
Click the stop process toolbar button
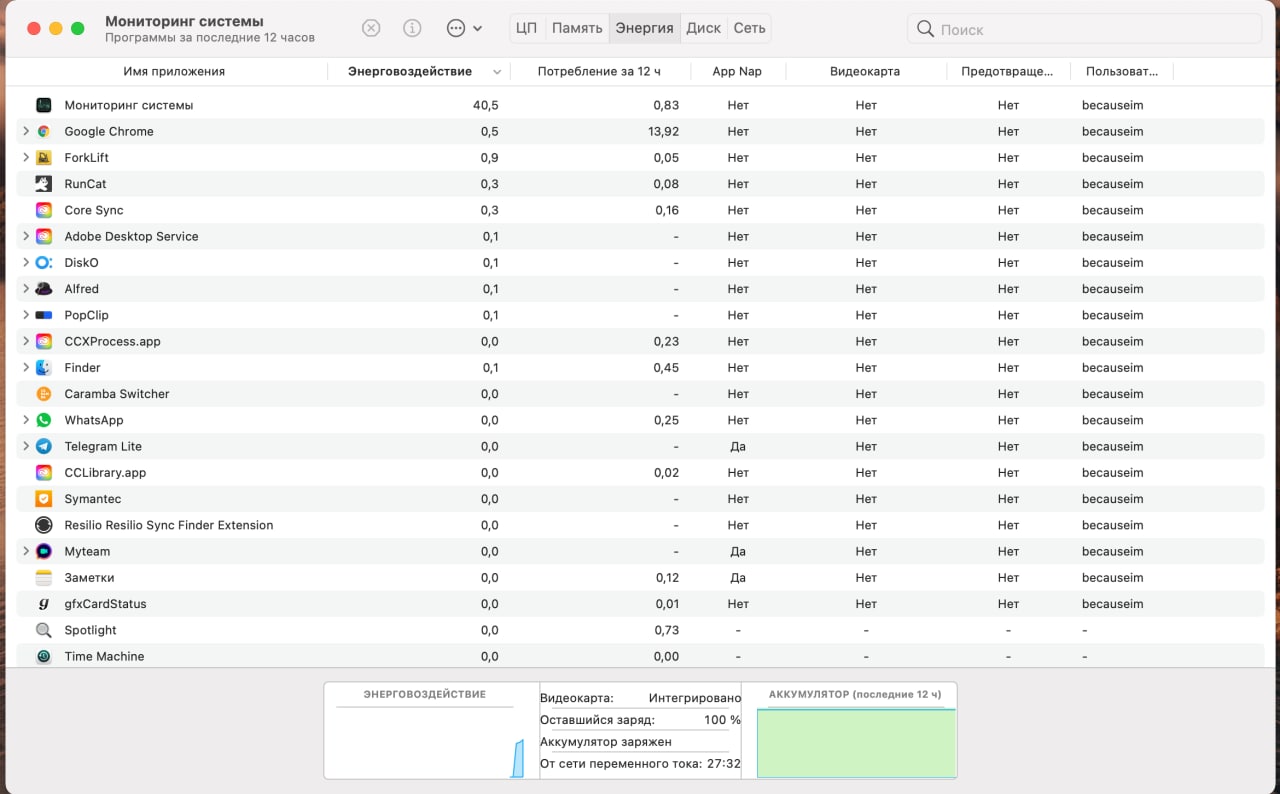pyautogui.click(x=371, y=28)
